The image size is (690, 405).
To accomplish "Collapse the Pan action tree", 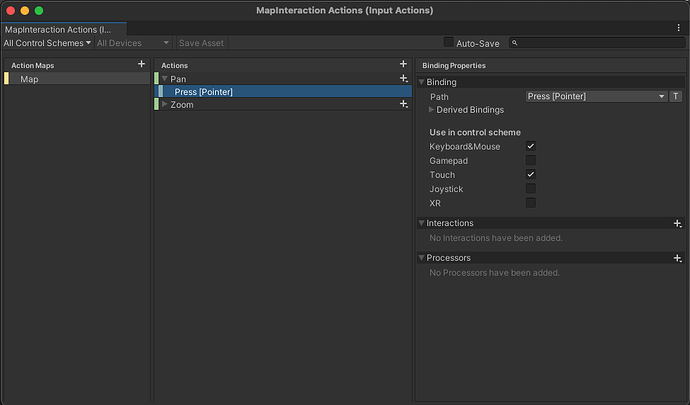I will coord(164,78).
